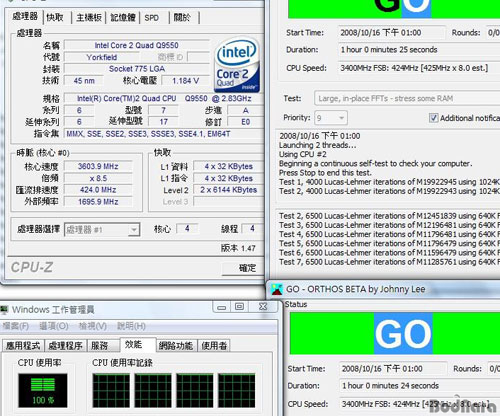The width and height of the screenshot is (500, 416).
Task: Open the 處理器選擇 dropdown in CPU-Z
Action: (x=102, y=230)
